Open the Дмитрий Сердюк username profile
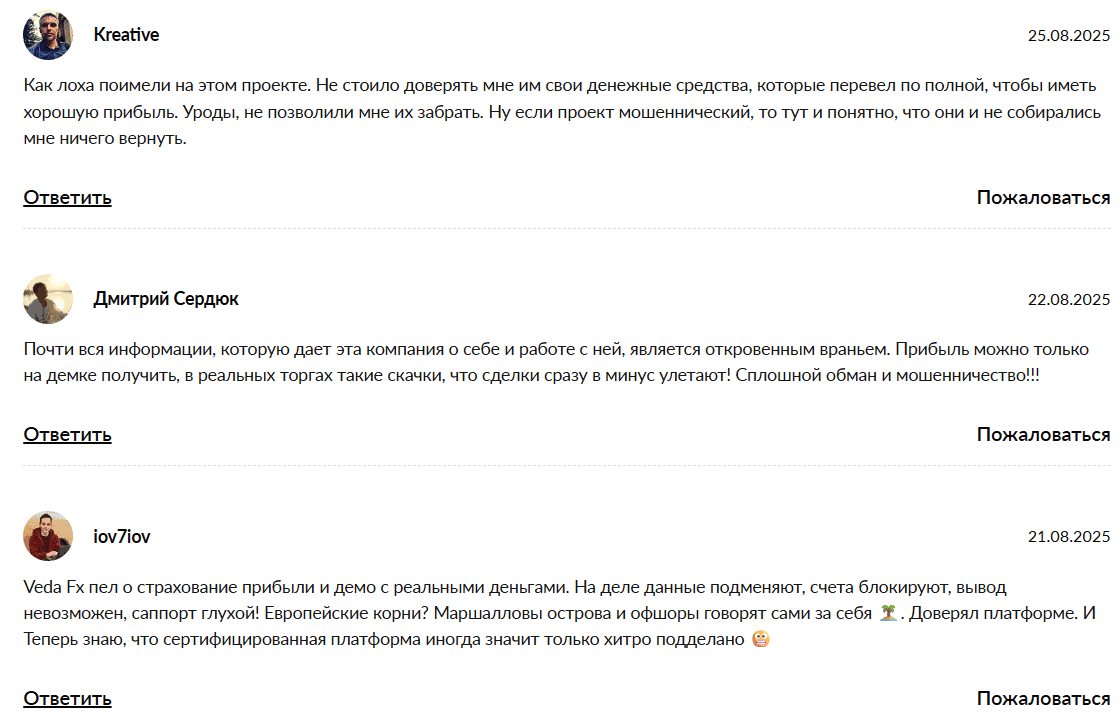Image resolution: width=1120 pixels, height=713 pixels. click(x=165, y=299)
